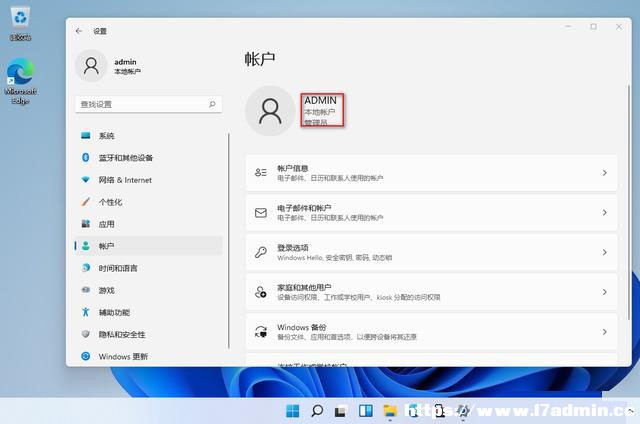Image resolution: width=640 pixels, height=424 pixels.
Task: Open 辅助功能 settings
Action: click(x=149, y=312)
